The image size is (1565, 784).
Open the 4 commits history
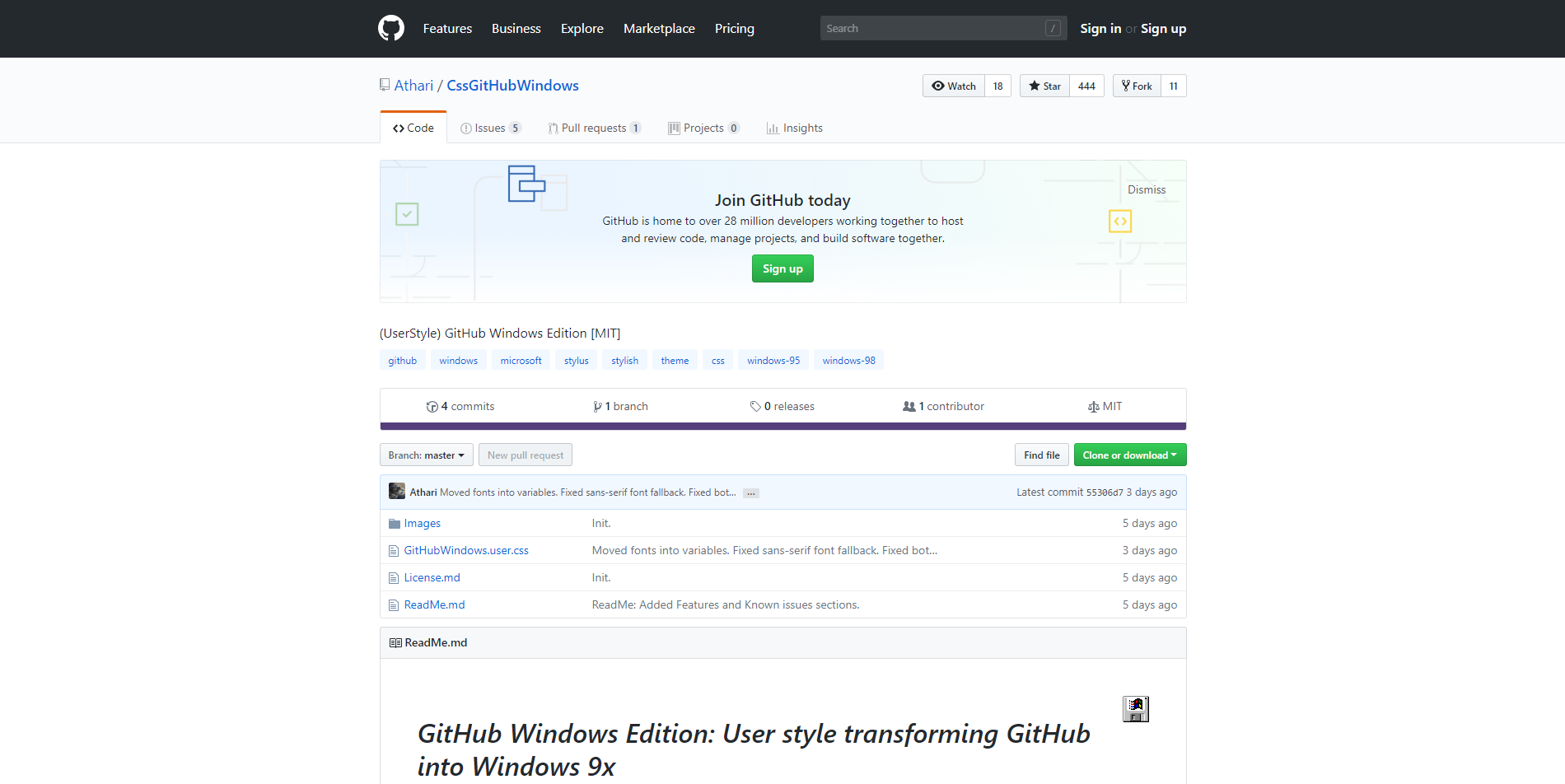pyautogui.click(x=460, y=406)
